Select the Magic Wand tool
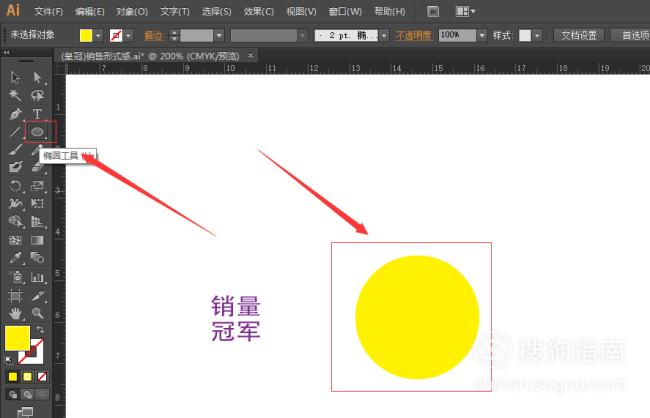This screenshot has width=650, height=418. click(15, 95)
